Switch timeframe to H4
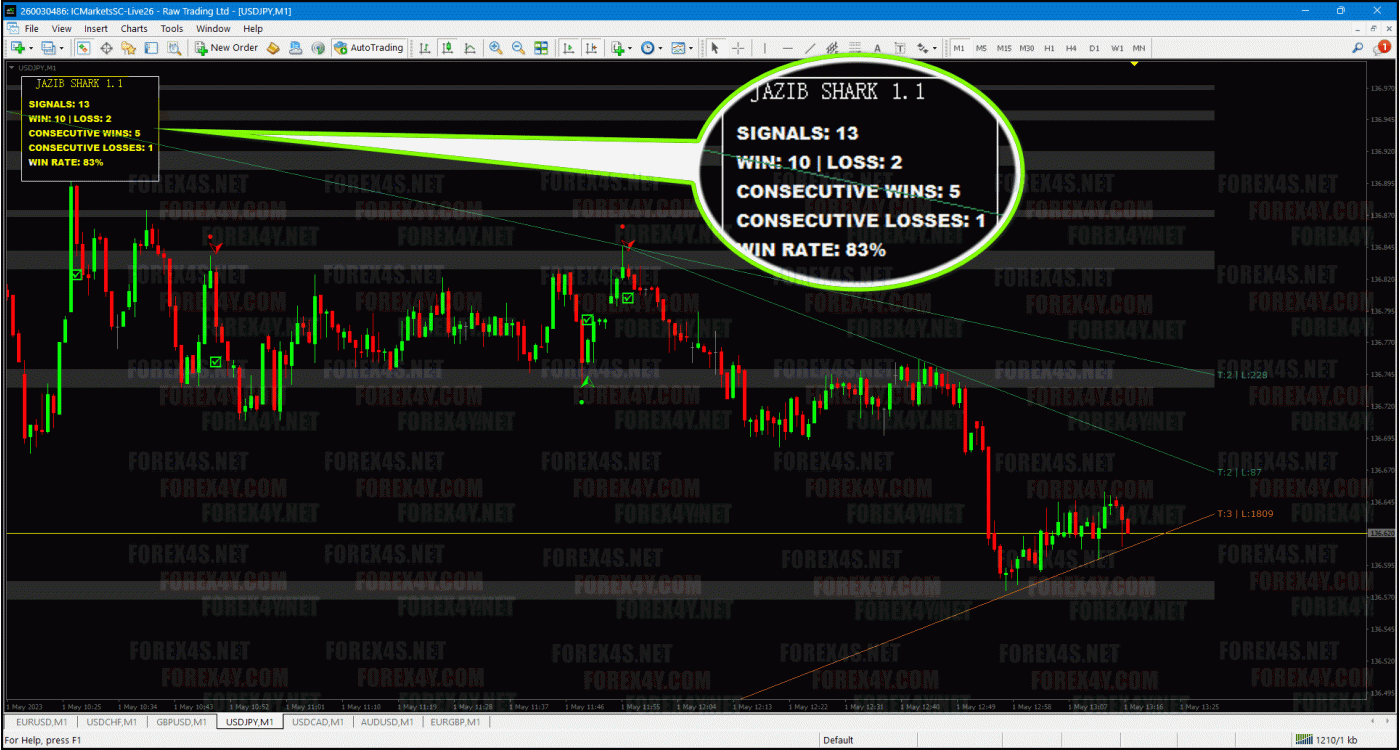The image size is (1400, 750). (1071, 48)
